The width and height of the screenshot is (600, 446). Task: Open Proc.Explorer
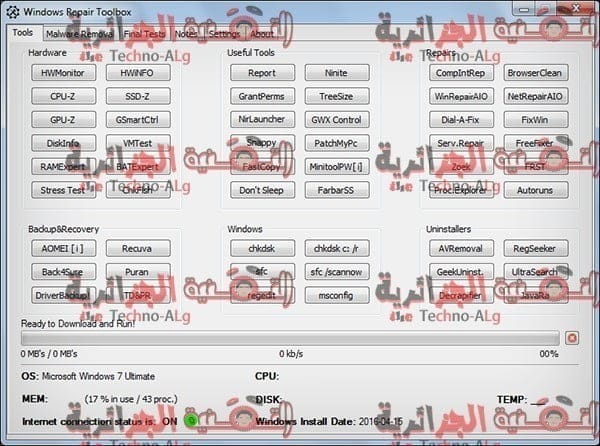[461, 190]
